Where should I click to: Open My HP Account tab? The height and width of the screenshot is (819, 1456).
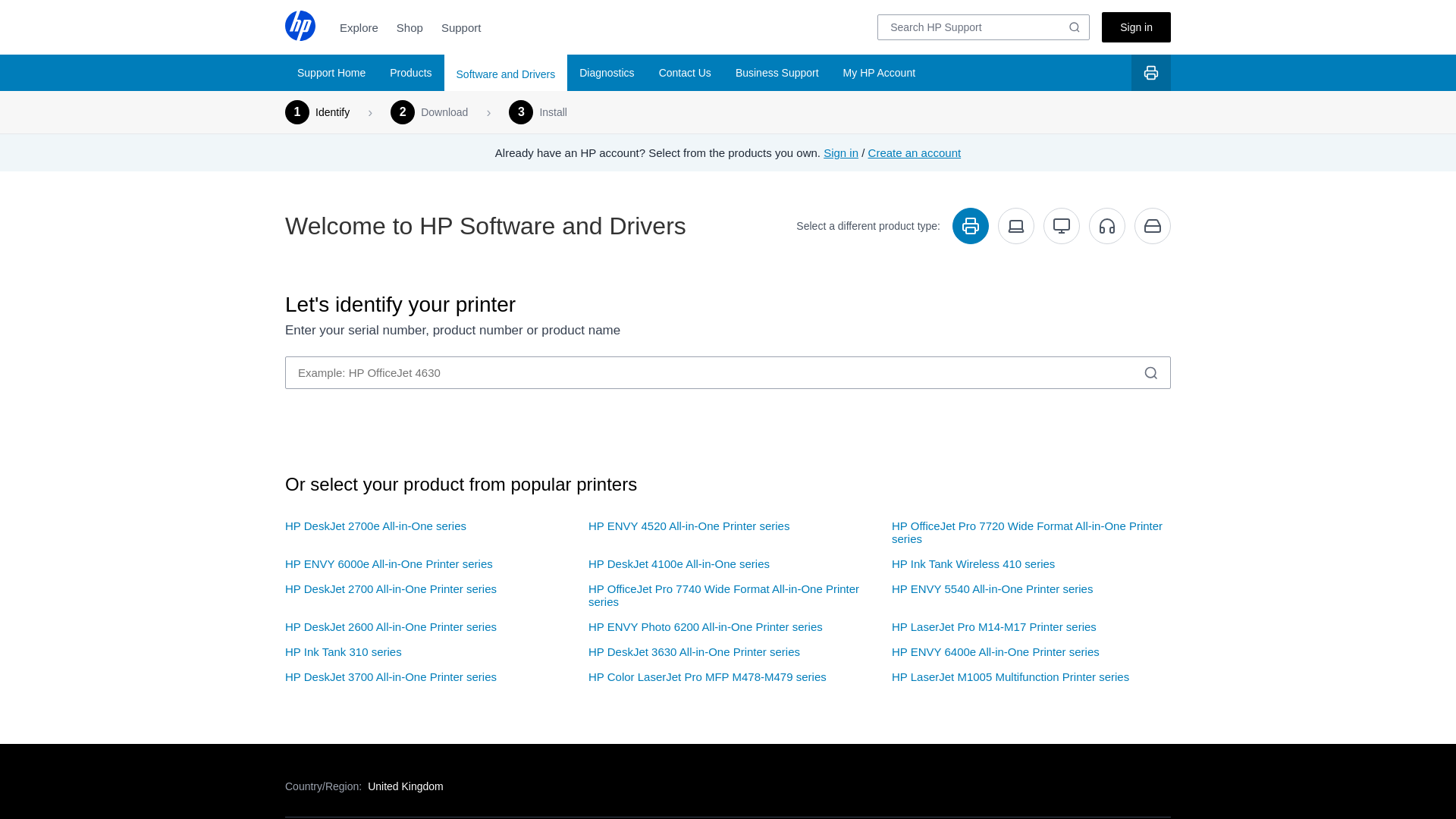(x=879, y=73)
